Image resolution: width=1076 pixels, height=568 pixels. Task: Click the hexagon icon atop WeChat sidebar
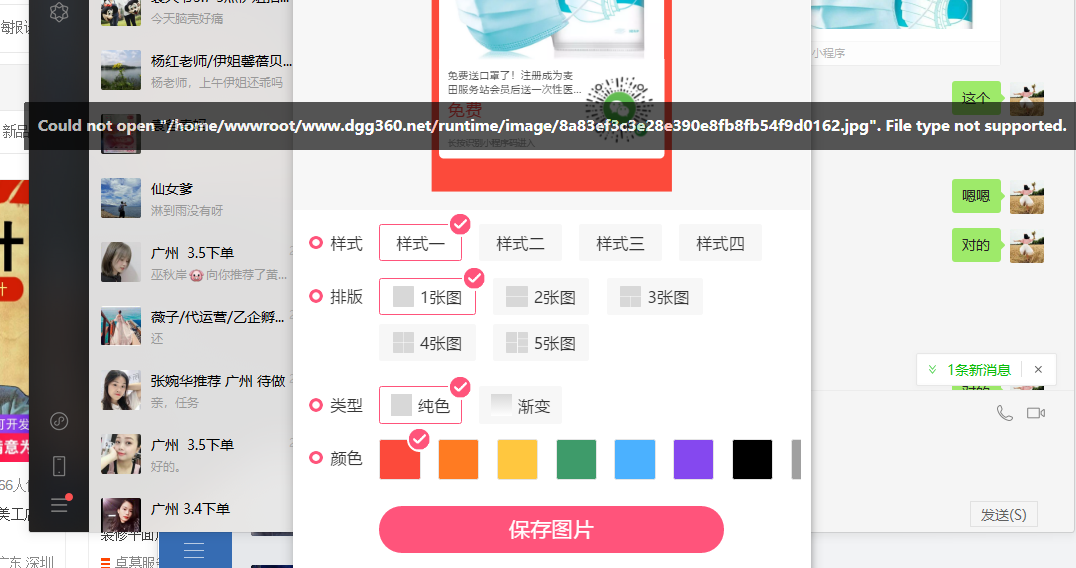pyautogui.click(x=60, y=12)
